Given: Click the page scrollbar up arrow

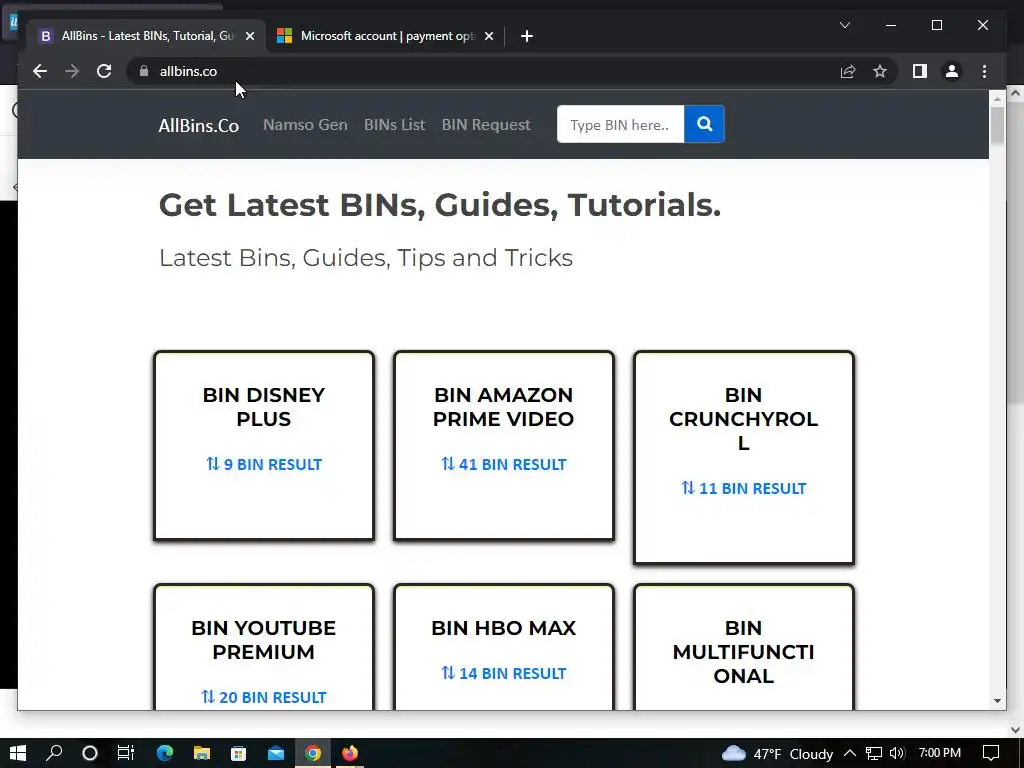Looking at the screenshot, I should [x=997, y=99].
